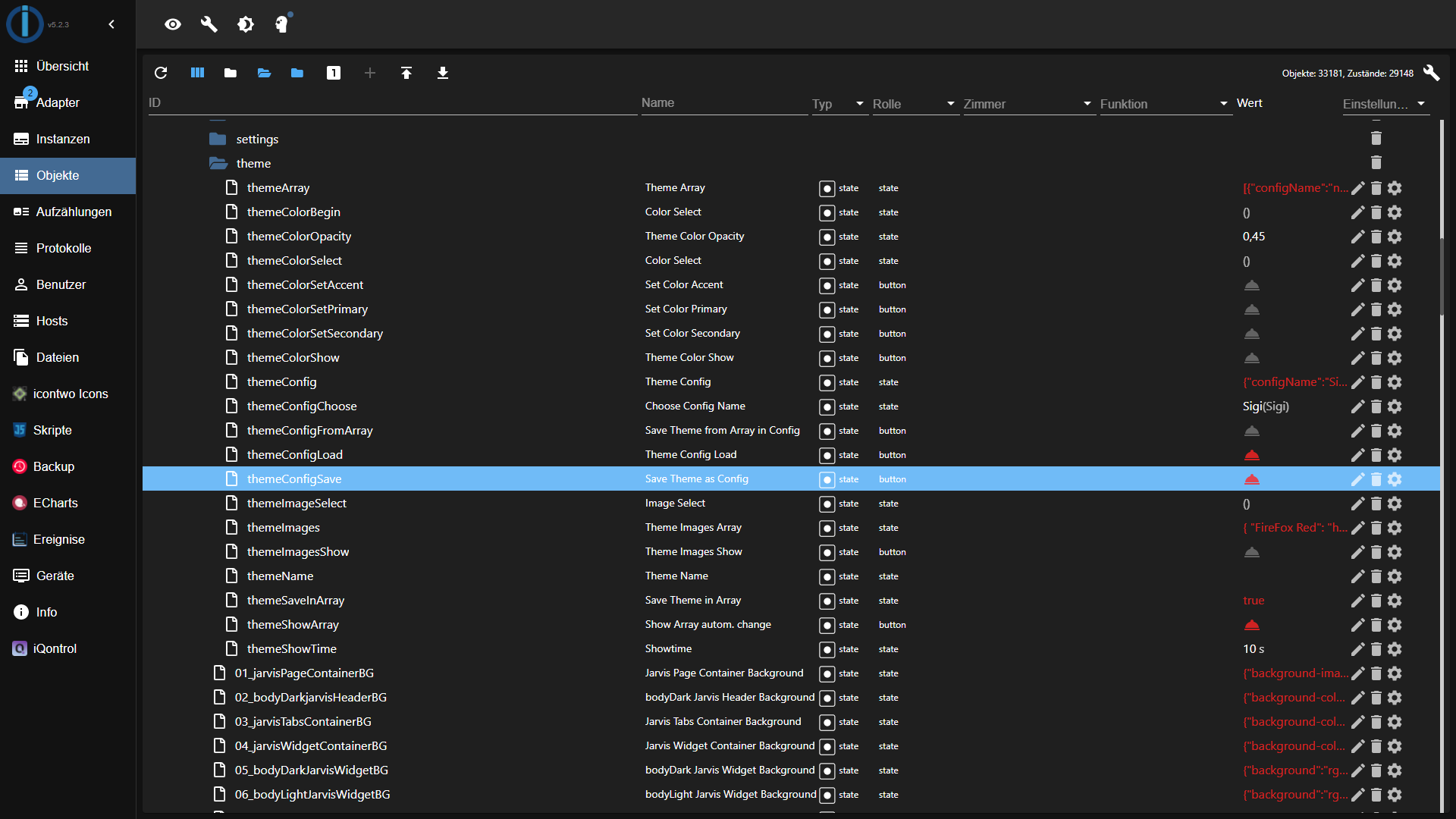Switch theme using the brightness icon
This screenshot has width=1456, height=819.
tap(246, 24)
